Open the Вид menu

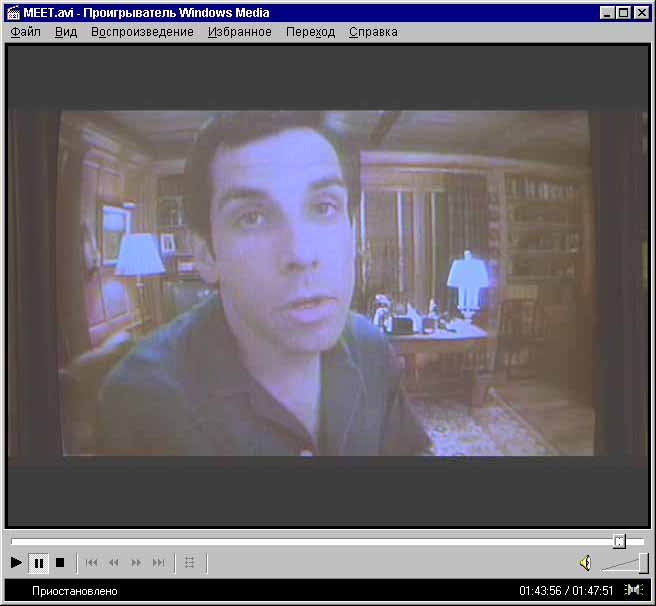tap(66, 32)
